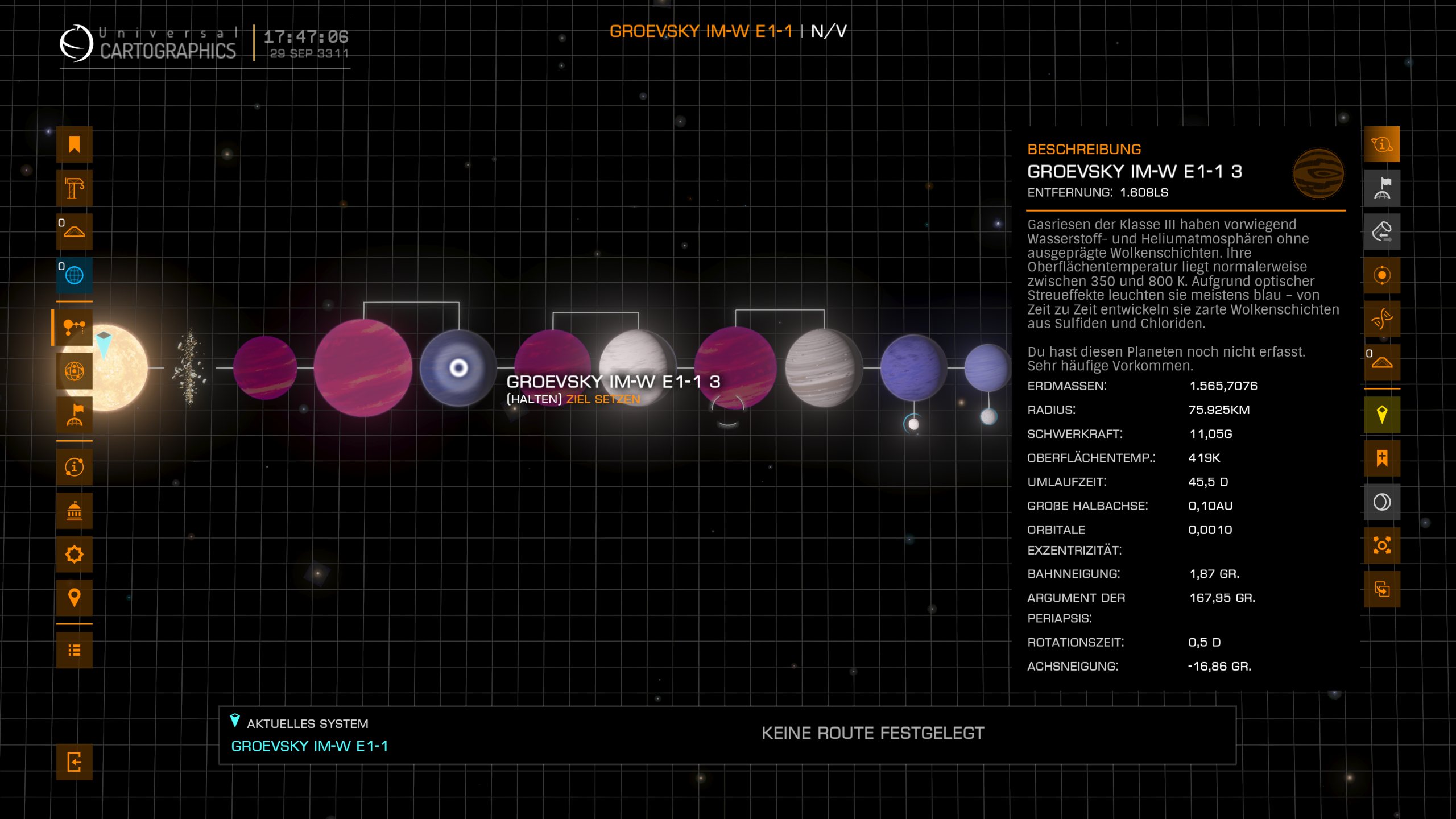
Task: Open bookmarks from left sidebar
Action: (74, 144)
